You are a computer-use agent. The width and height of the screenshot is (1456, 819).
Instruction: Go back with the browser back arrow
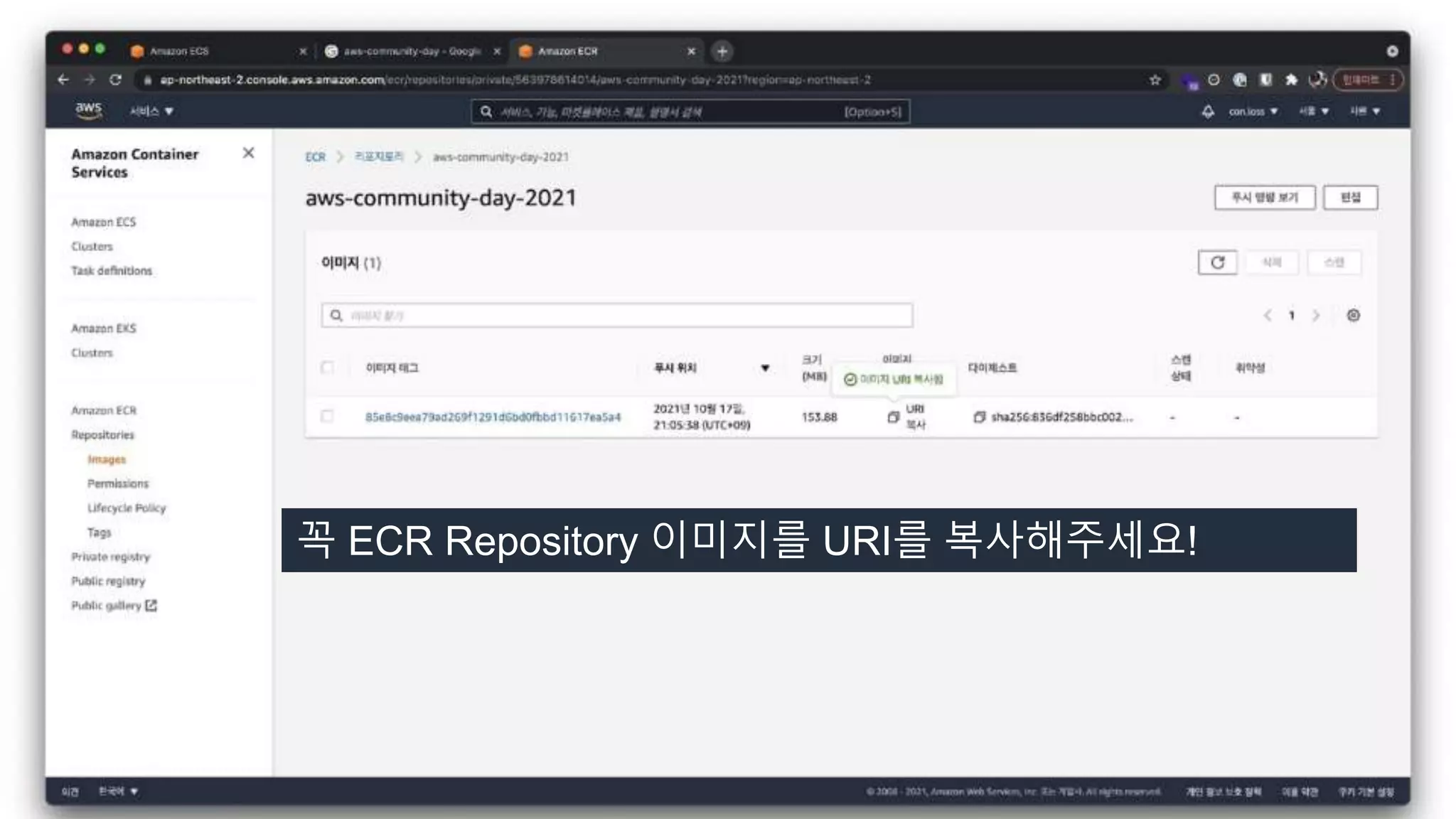(63, 80)
